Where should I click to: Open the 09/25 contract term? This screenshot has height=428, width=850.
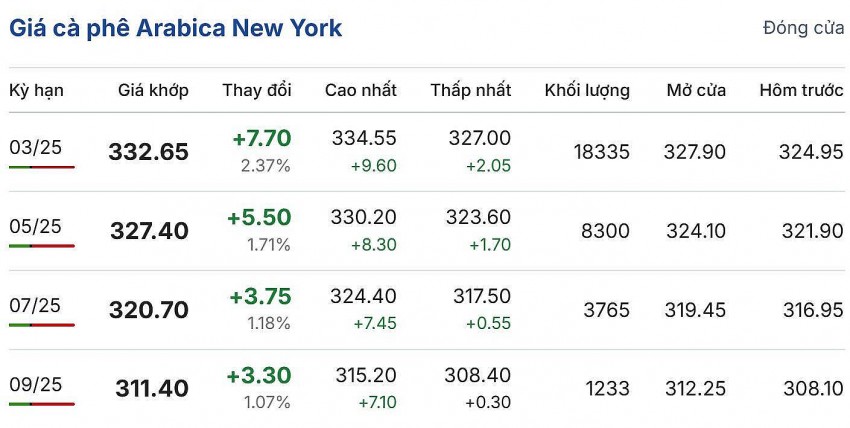[36, 384]
